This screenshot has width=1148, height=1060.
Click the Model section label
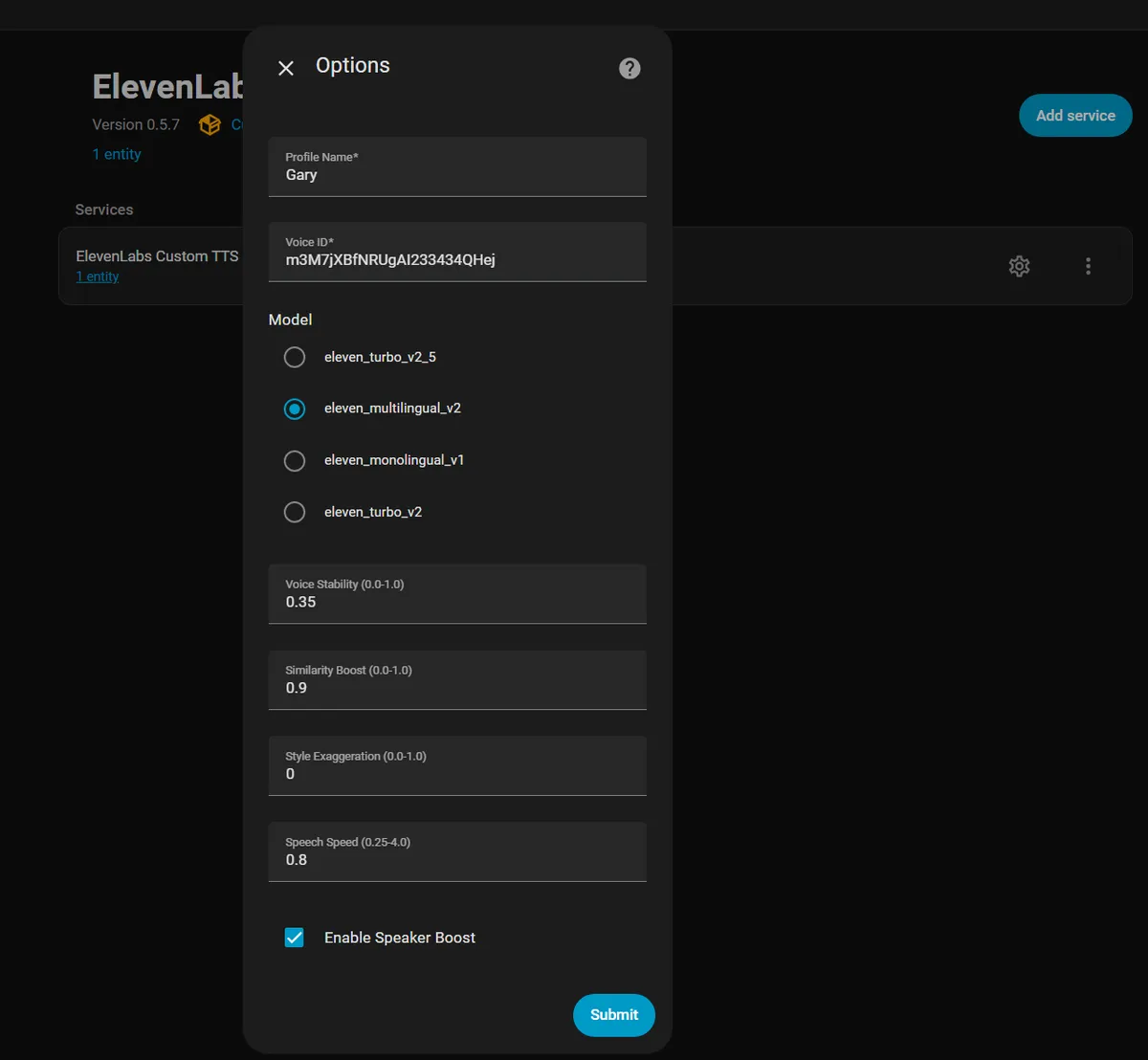(x=290, y=320)
